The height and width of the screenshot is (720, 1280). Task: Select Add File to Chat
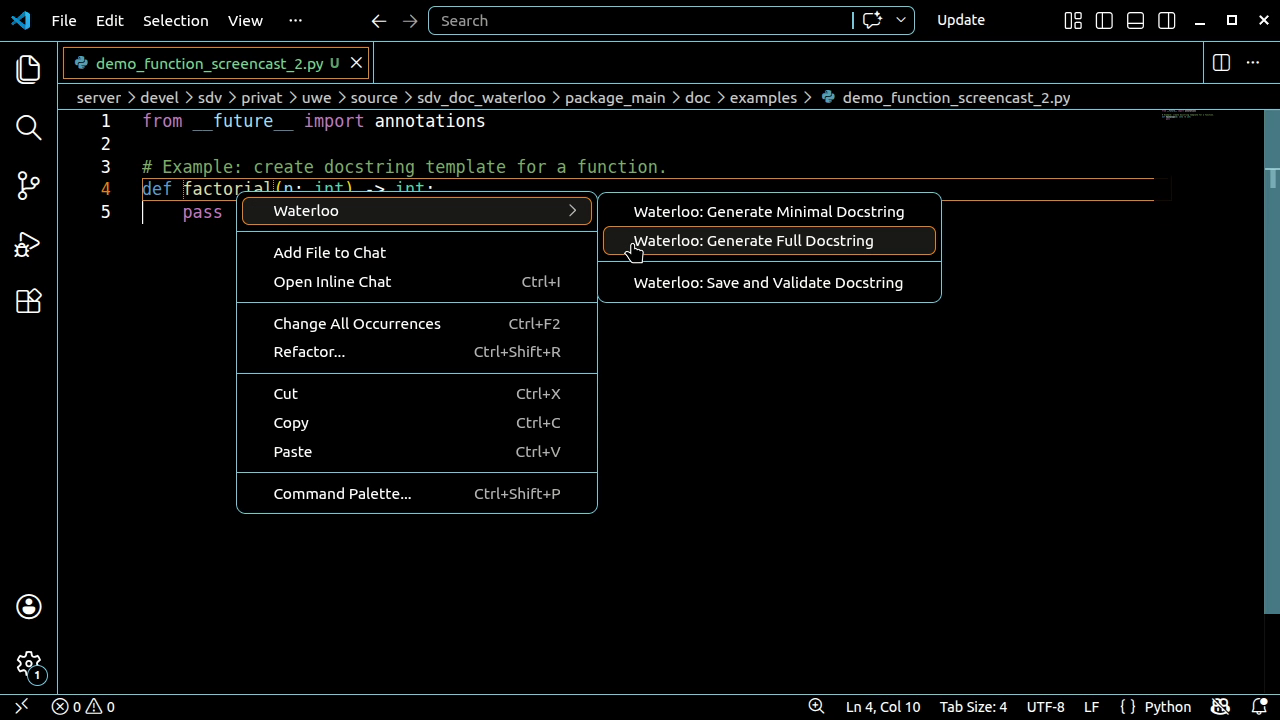(x=417, y=253)
